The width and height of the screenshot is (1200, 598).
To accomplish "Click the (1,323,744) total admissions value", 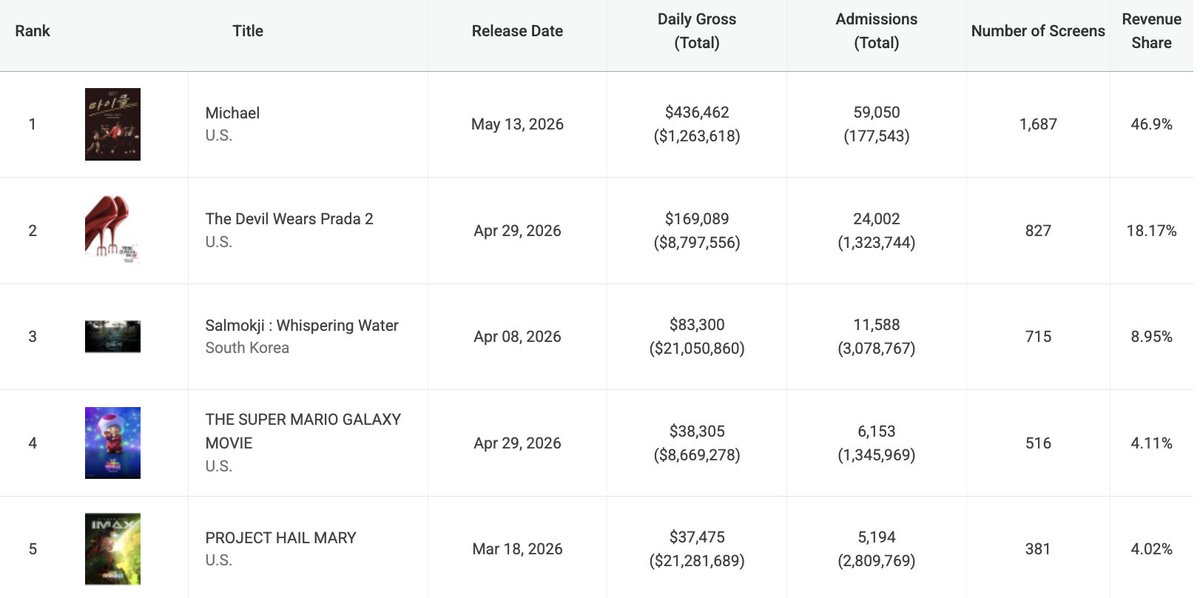I will click(x=877, y=242).
